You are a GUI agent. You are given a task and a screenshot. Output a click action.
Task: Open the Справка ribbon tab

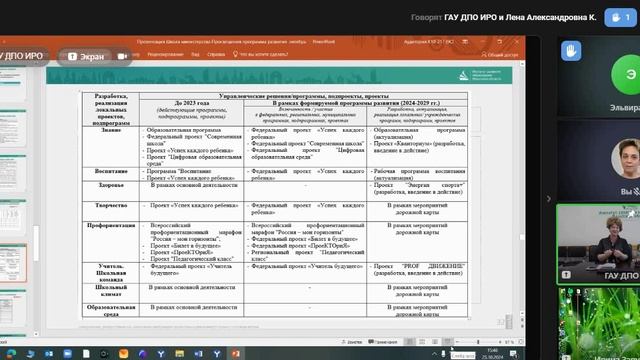tap(216, 54)
